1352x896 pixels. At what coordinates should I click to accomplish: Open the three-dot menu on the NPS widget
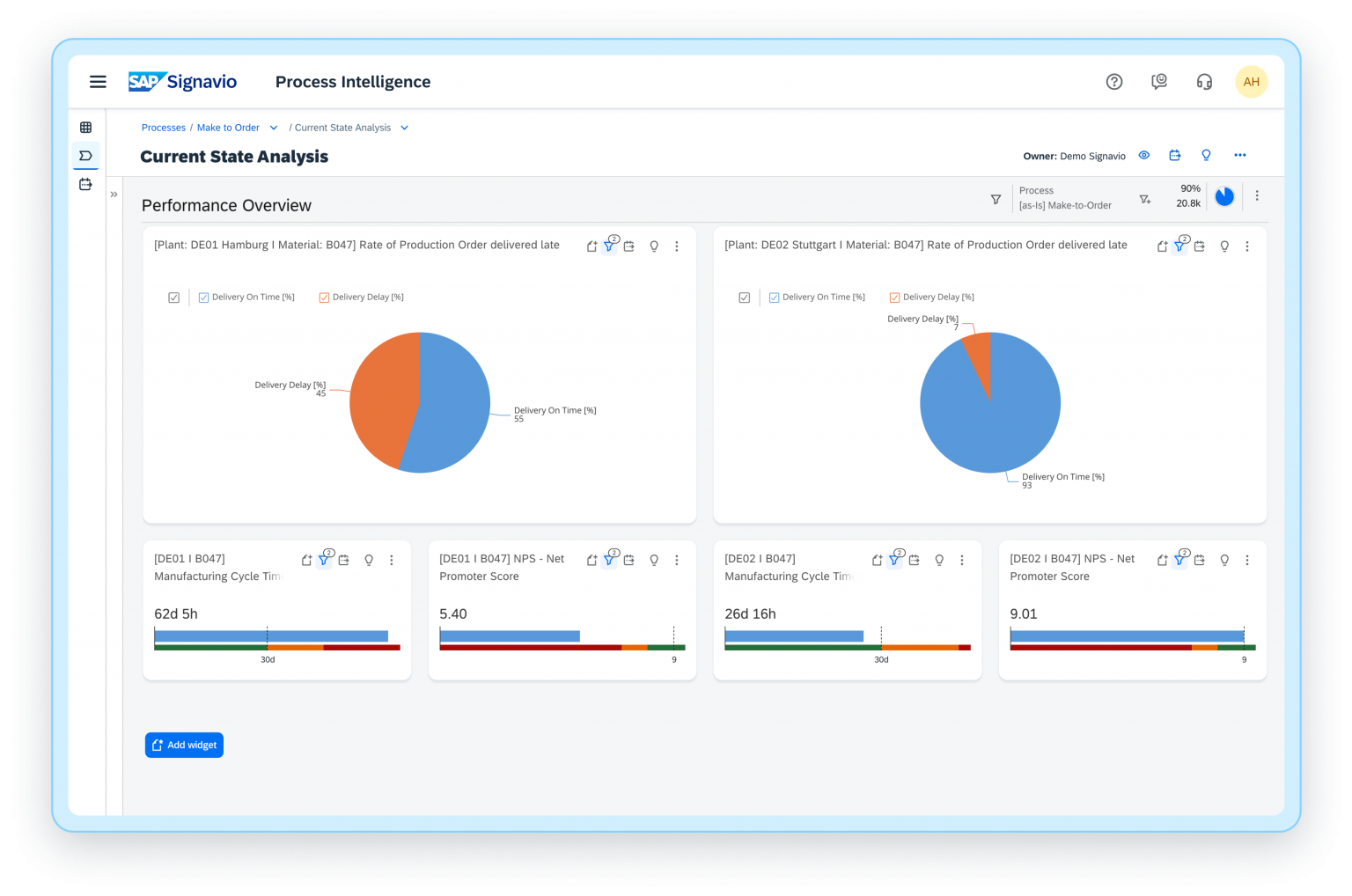[x=677, y=559]
